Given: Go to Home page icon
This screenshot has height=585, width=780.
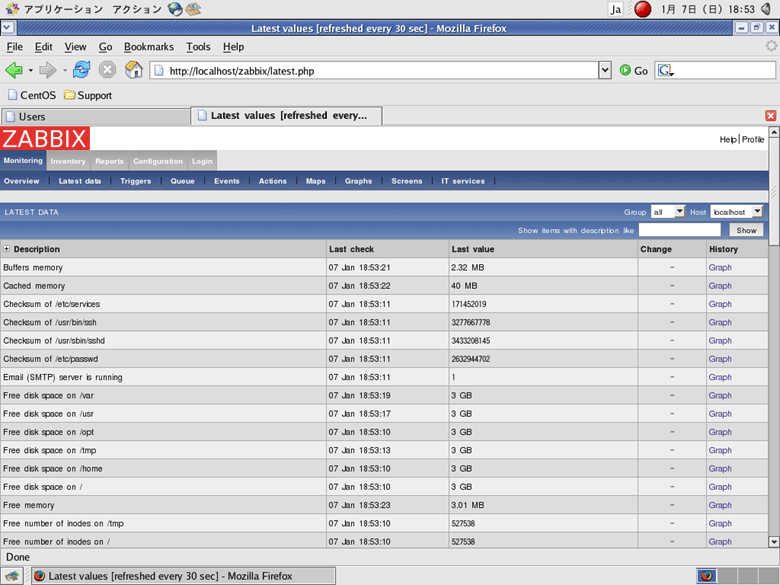Looking at the screenshot, I should (x=133, y=70).
